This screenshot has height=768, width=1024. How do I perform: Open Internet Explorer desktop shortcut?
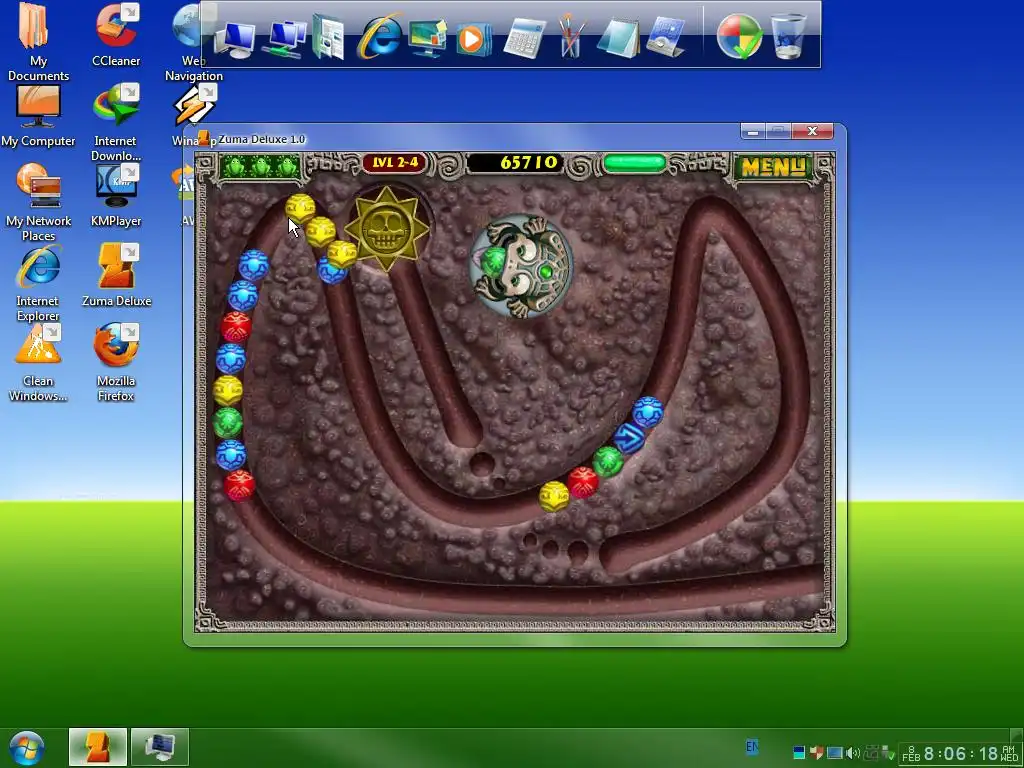[x=38, y=283]
